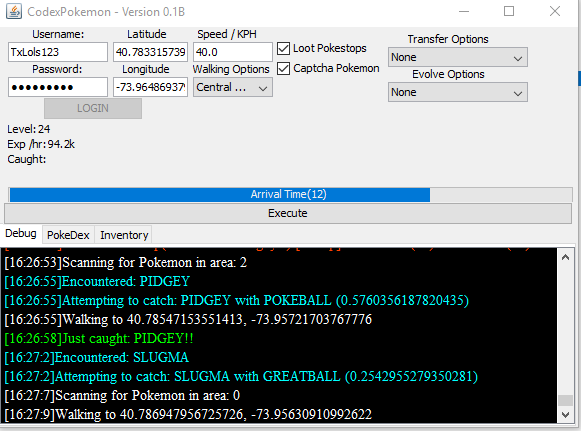Switch to the PokeDex tab

click(x=68, y=235)
